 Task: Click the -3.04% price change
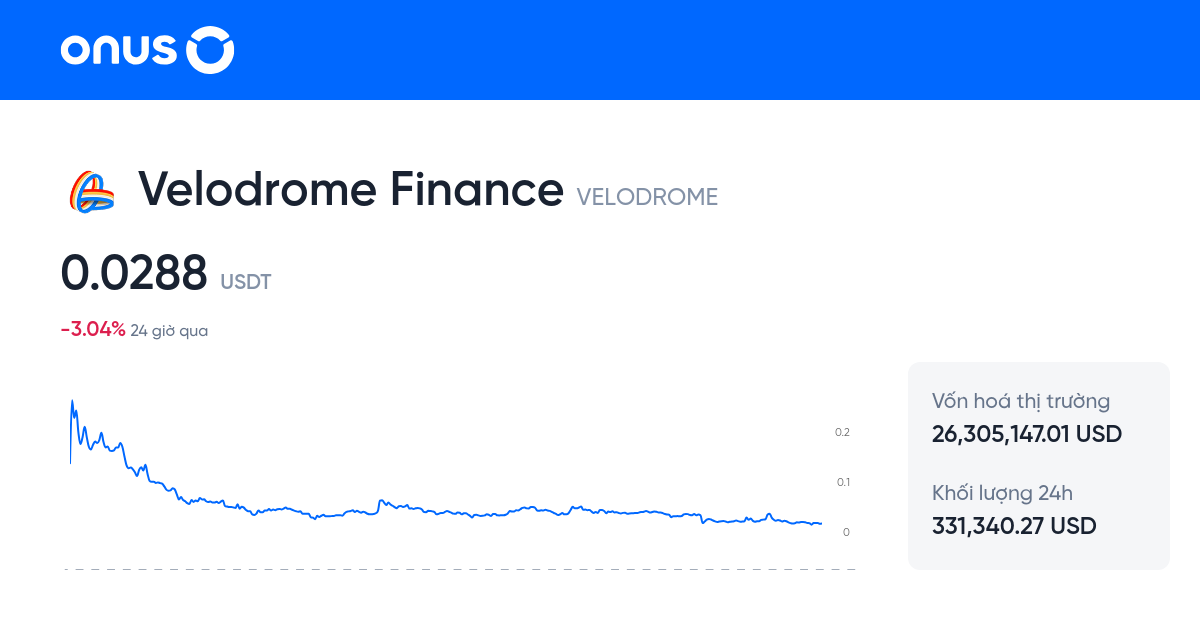(x=93, y=329)
